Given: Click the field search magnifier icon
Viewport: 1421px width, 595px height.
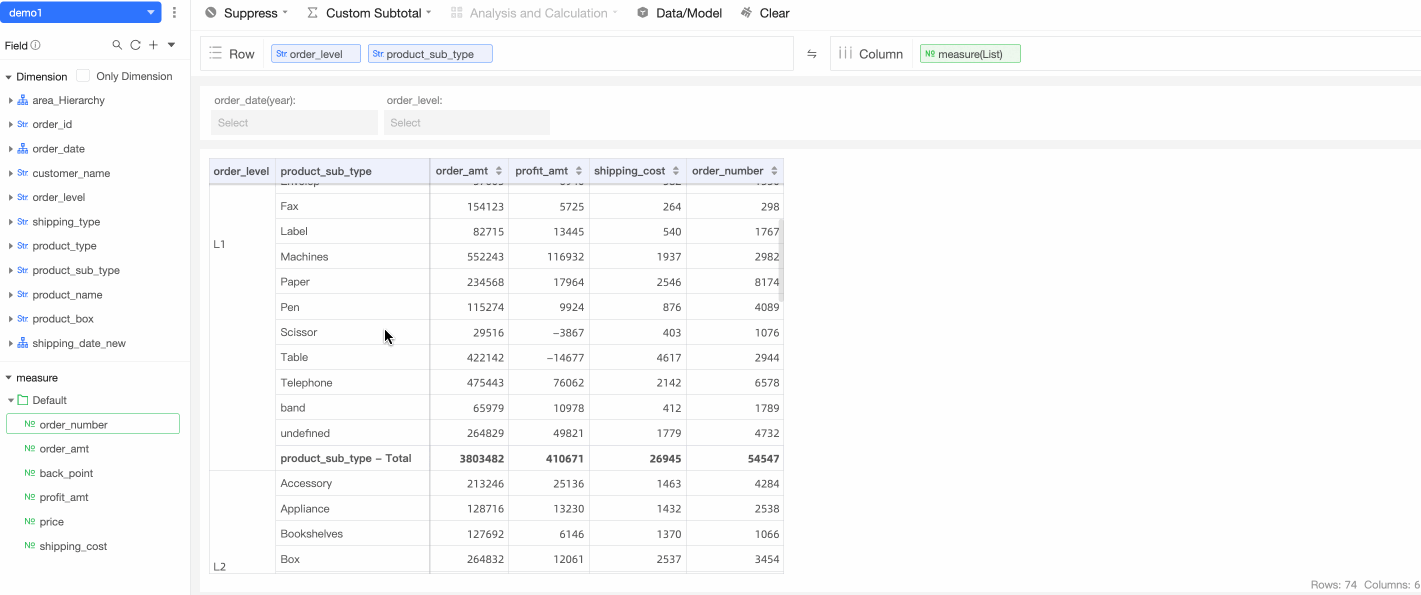Looking at the screenshot, I should click(x=117, y=45).
